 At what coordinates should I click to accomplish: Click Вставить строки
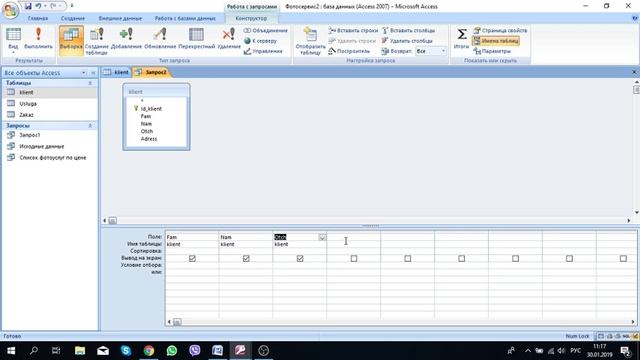[x=353, y=31]
